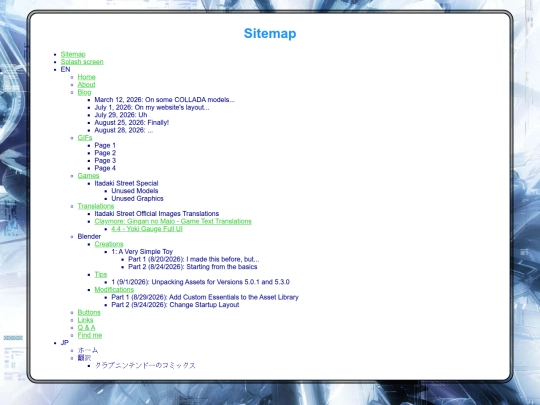Click Part 2 (9/24/2026) Change Startup Layout

coord(175,305)
